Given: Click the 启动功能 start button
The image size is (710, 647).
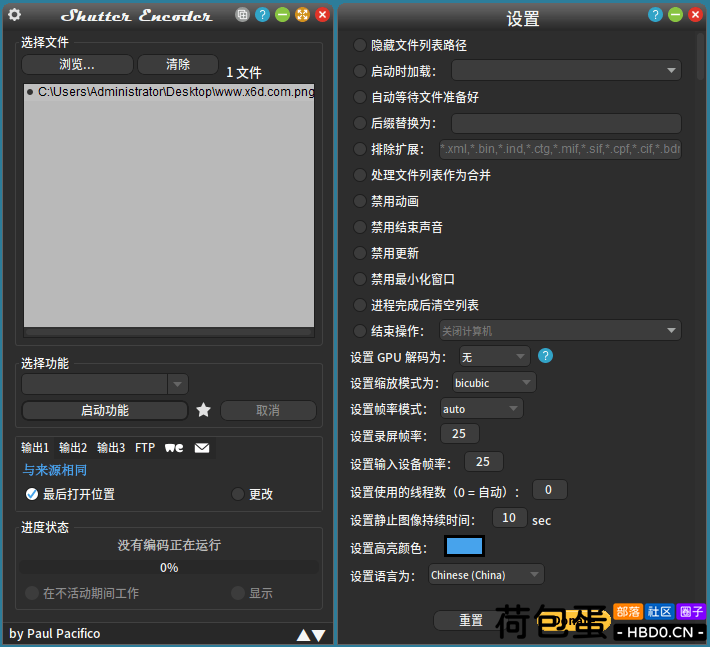Looking at the screenshot, I should 105,410.
